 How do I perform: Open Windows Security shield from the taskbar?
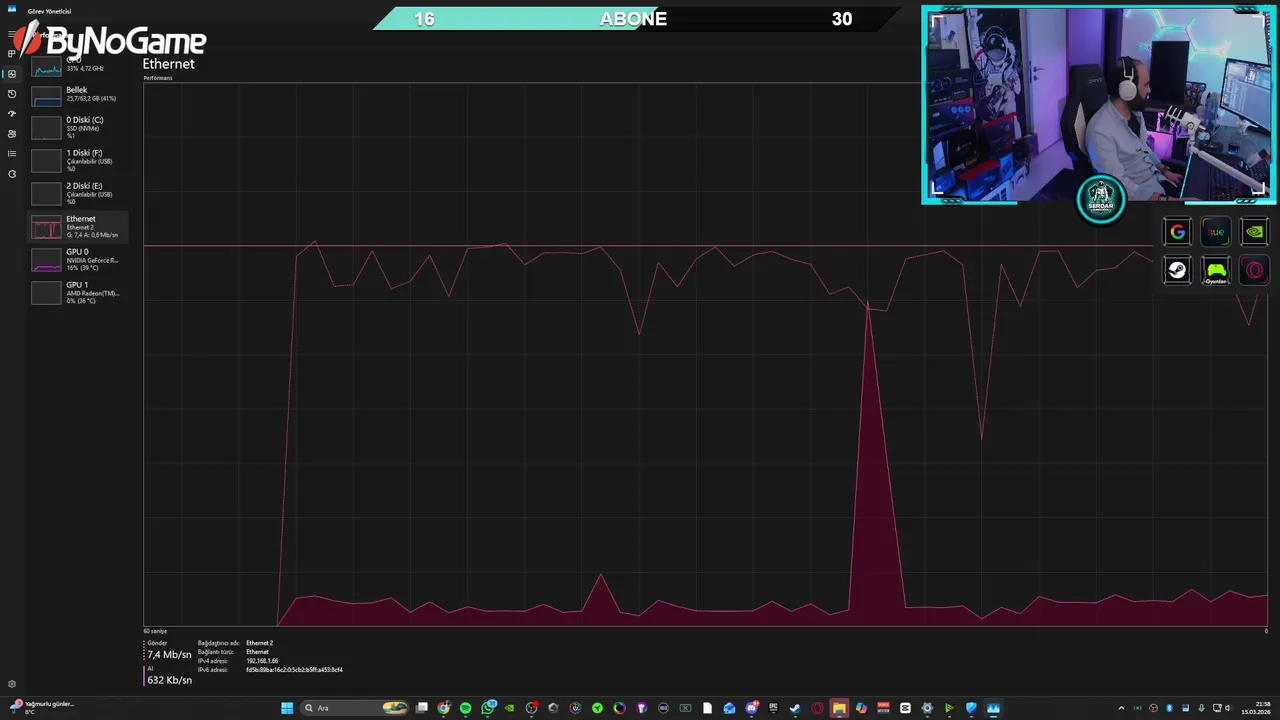(971, 708)
